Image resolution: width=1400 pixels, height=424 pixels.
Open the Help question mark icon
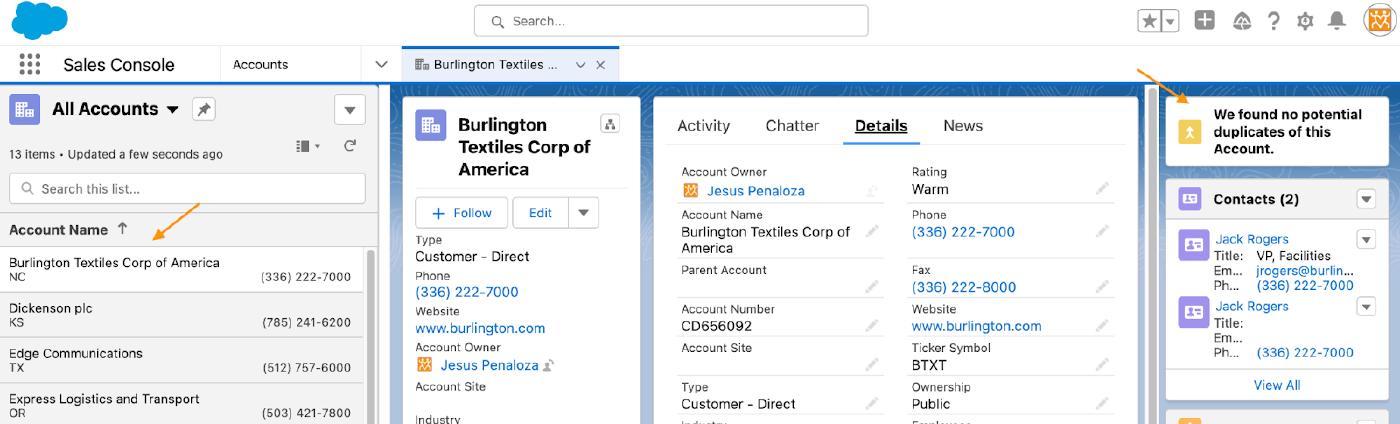tap(1273, 21)
